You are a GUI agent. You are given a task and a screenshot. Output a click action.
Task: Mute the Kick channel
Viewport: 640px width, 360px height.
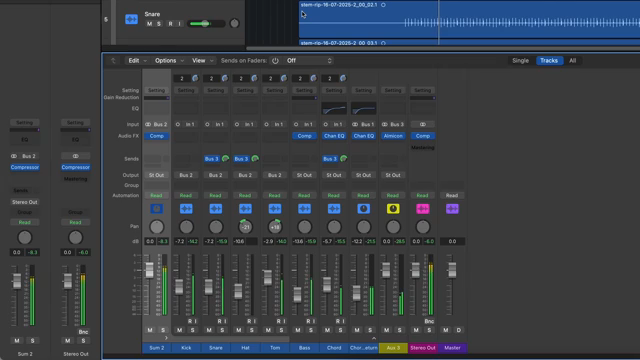179,330
